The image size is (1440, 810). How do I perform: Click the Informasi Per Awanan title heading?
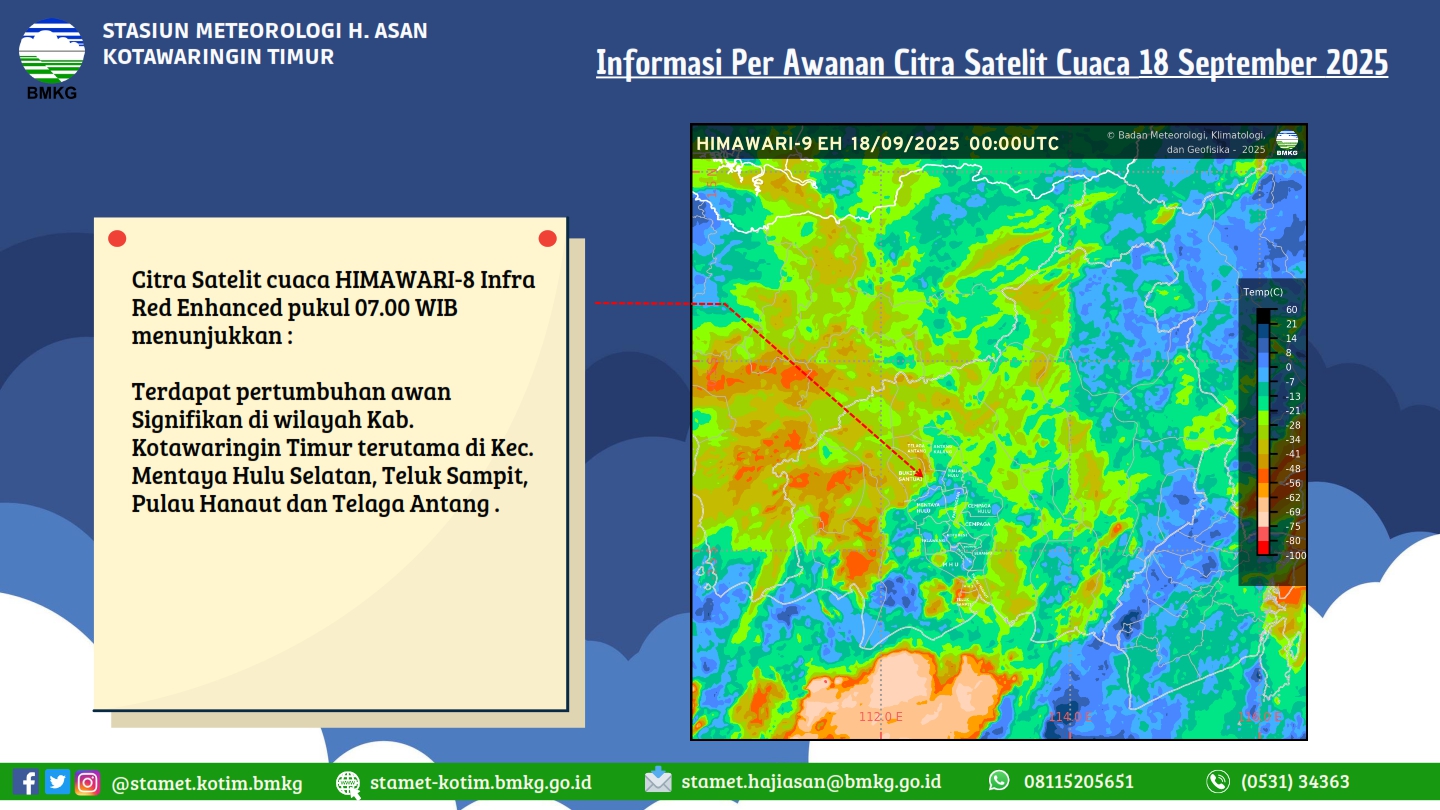[992, 63]
